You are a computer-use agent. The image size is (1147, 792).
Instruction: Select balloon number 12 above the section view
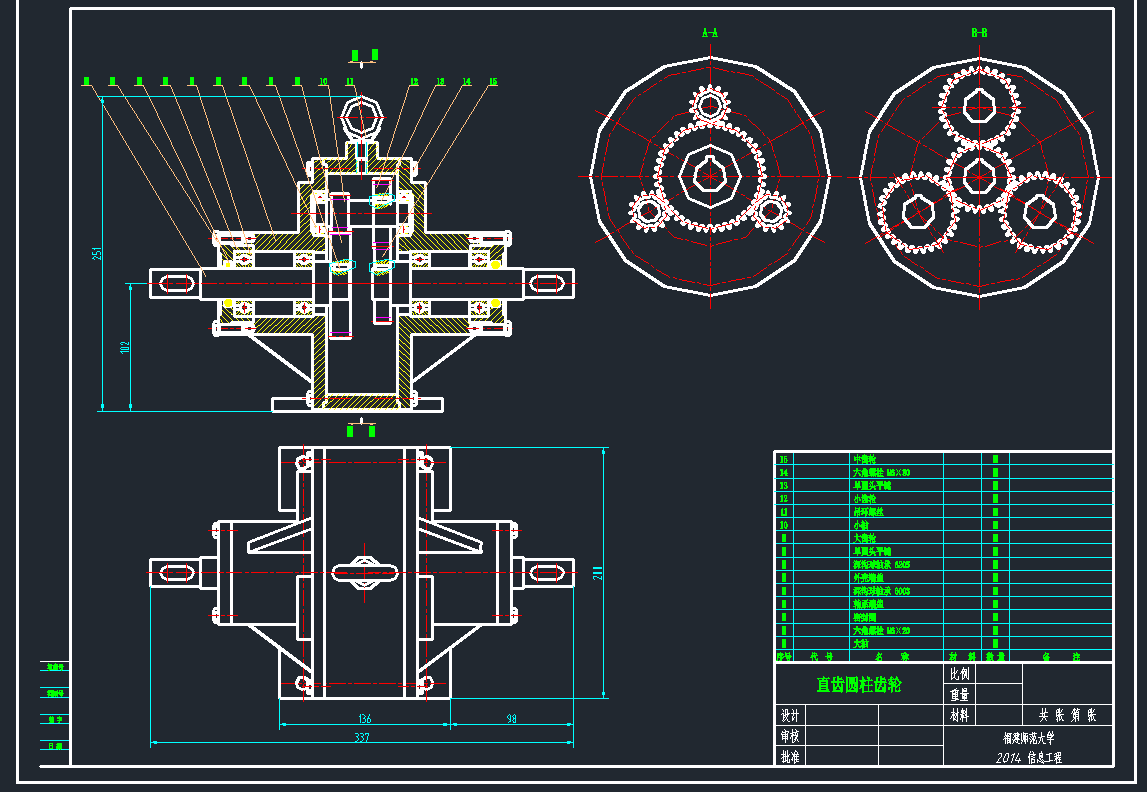pos(414,81)
